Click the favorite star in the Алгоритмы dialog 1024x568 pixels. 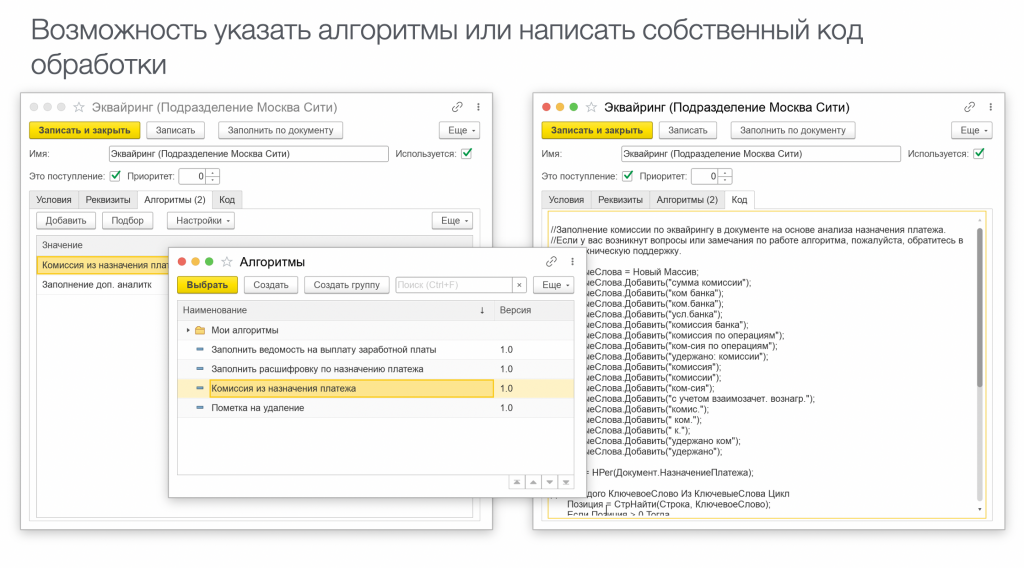(x=227, y=262)
